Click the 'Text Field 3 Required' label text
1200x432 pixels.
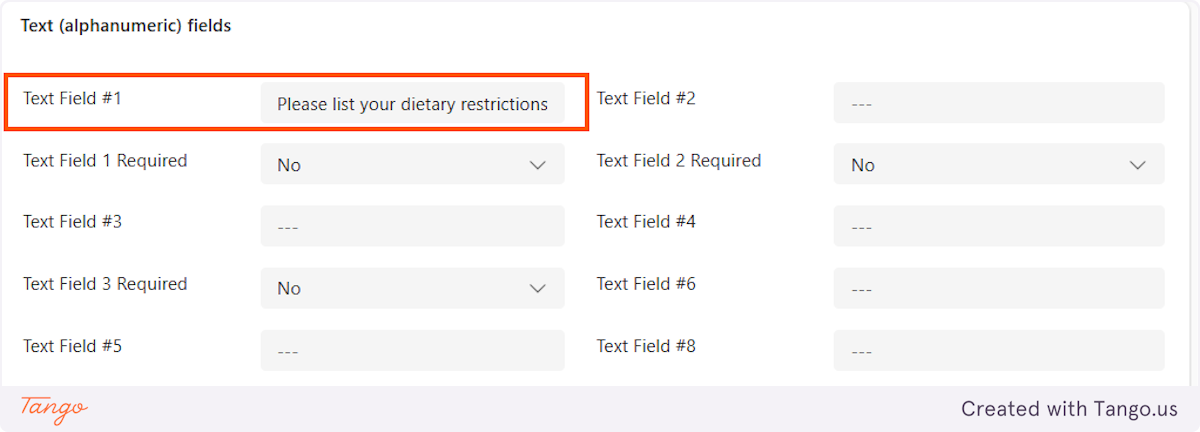coord(105,284)
